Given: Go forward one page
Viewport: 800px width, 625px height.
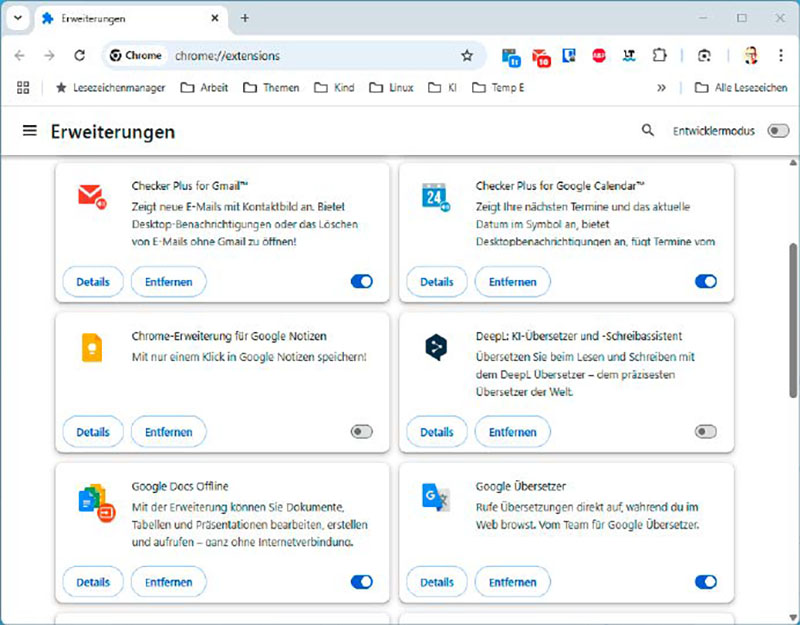Looking at the screenshot, I should [x=49, y=56].
